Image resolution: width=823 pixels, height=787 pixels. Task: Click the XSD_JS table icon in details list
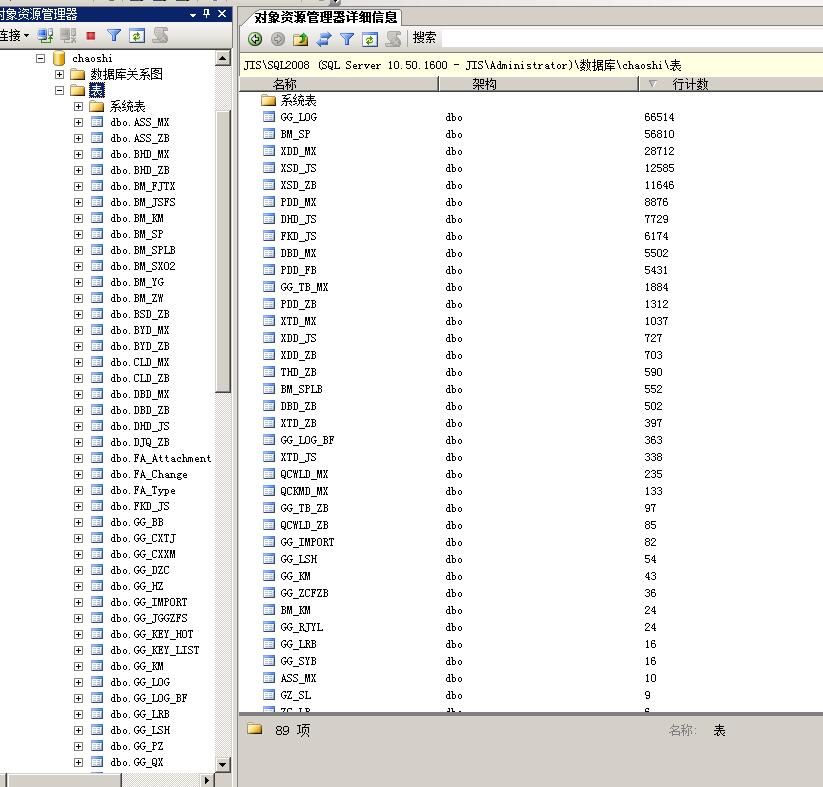pos(269,167)
